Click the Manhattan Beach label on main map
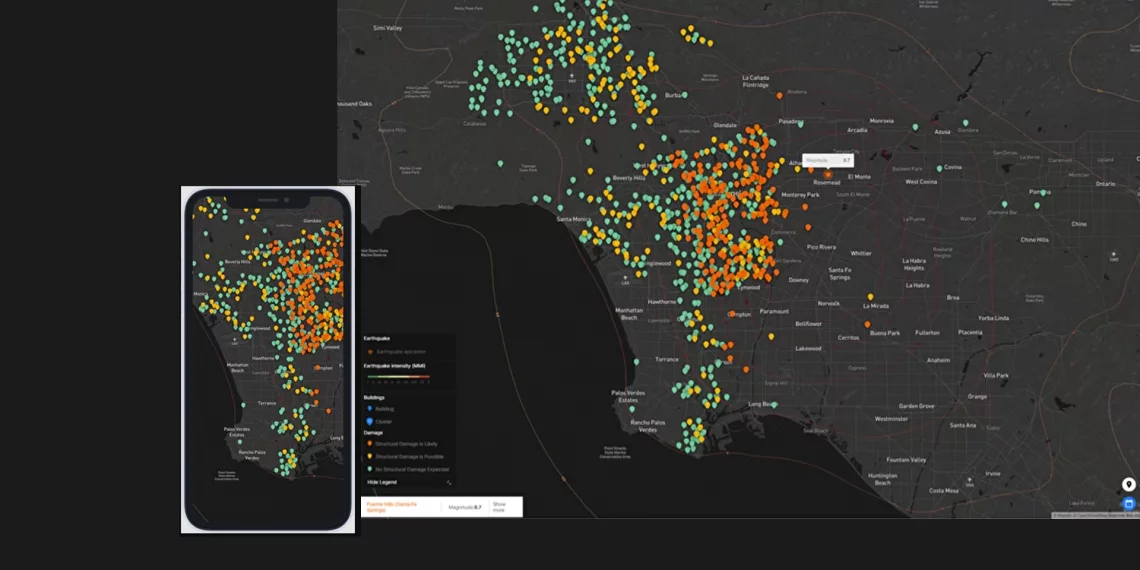Image resolution: width=1140 pixels, height=570 pixels. coord(630,314)
